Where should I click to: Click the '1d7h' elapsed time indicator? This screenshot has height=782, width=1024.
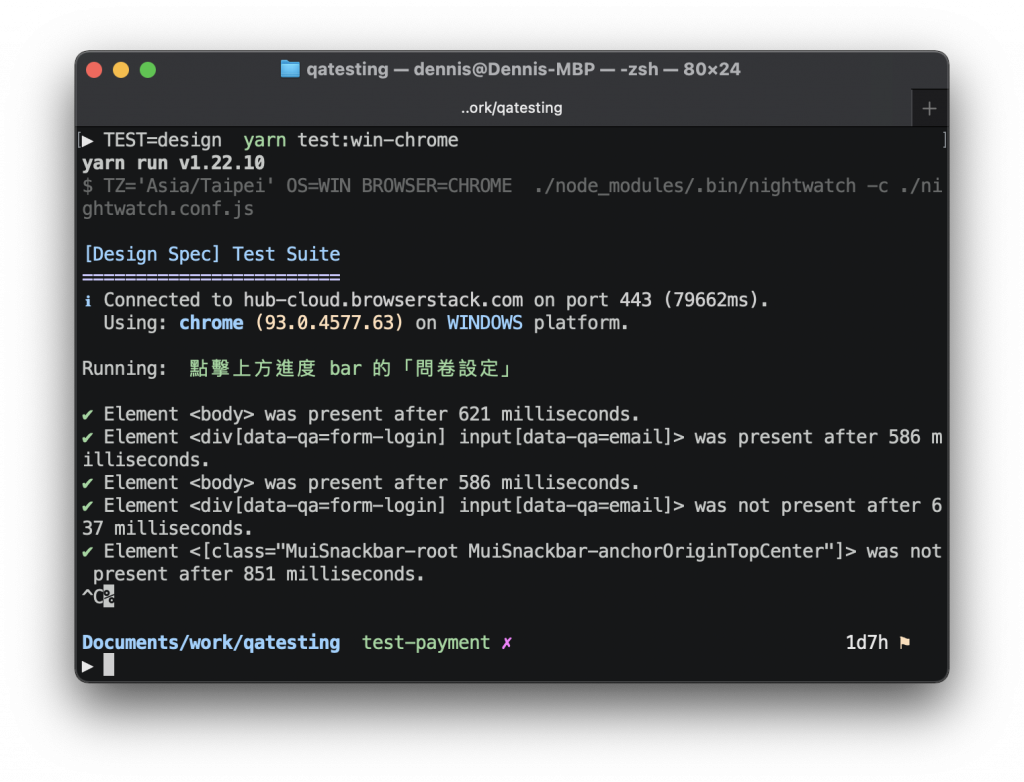[867, 643]
